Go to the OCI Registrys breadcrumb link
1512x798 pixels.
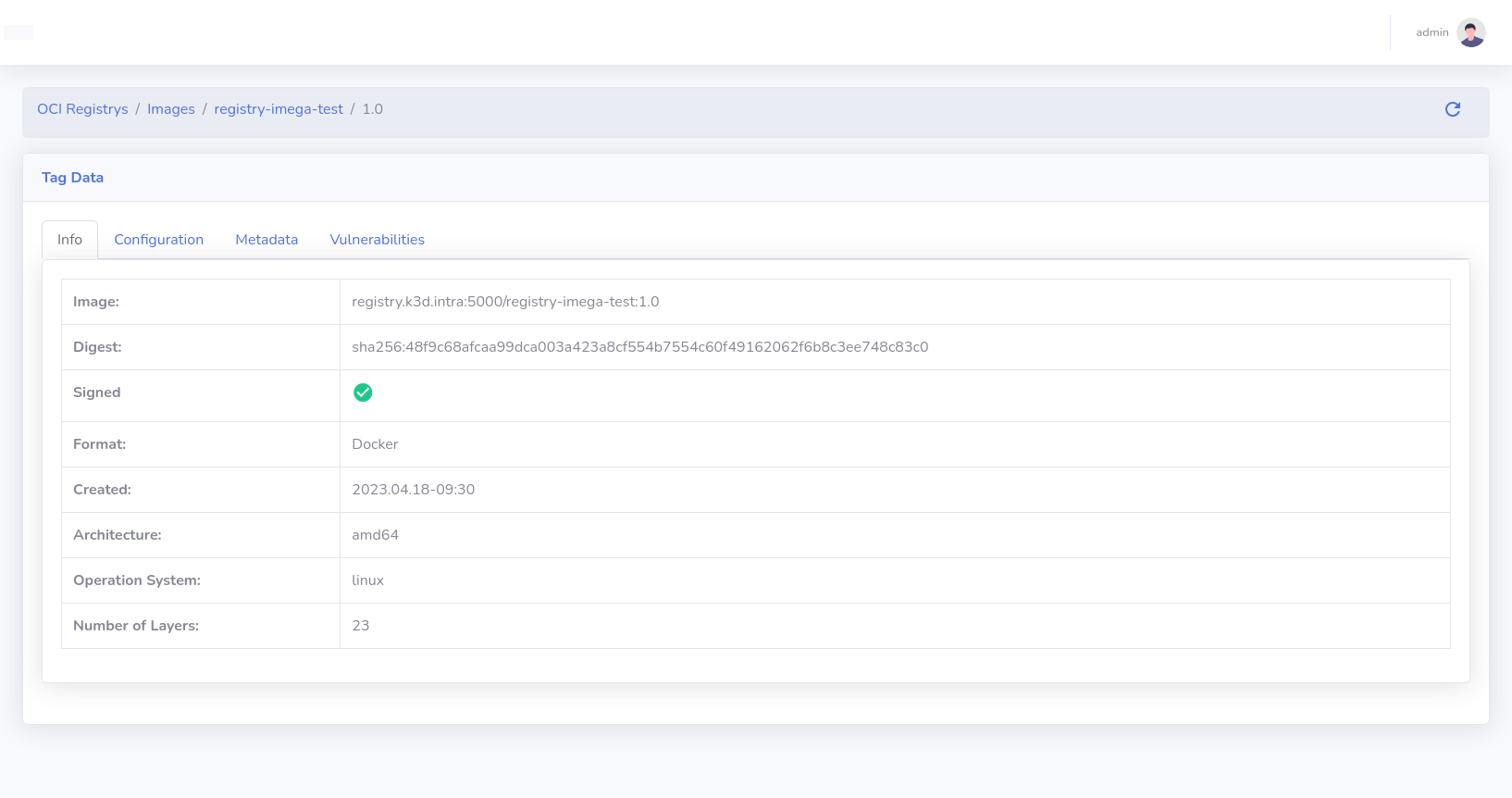point(82,109)
